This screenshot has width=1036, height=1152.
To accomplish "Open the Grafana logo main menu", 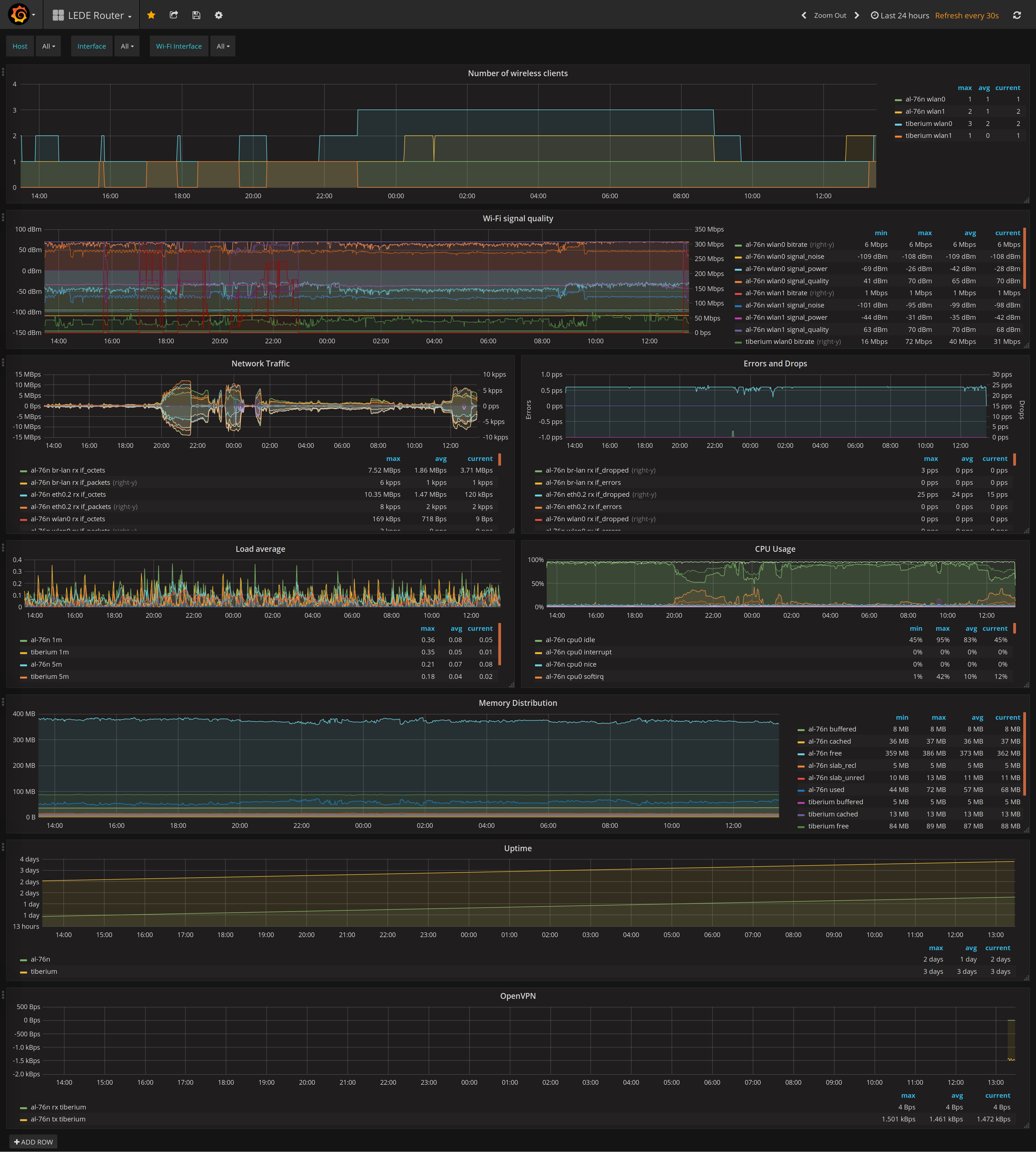I will pyautogui.click(x=20, y=15).
